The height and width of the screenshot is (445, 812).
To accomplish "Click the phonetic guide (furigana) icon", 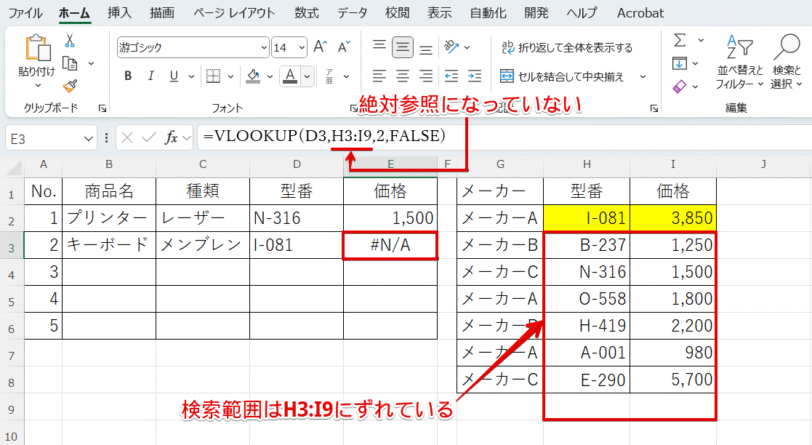I will coord(329,76).
